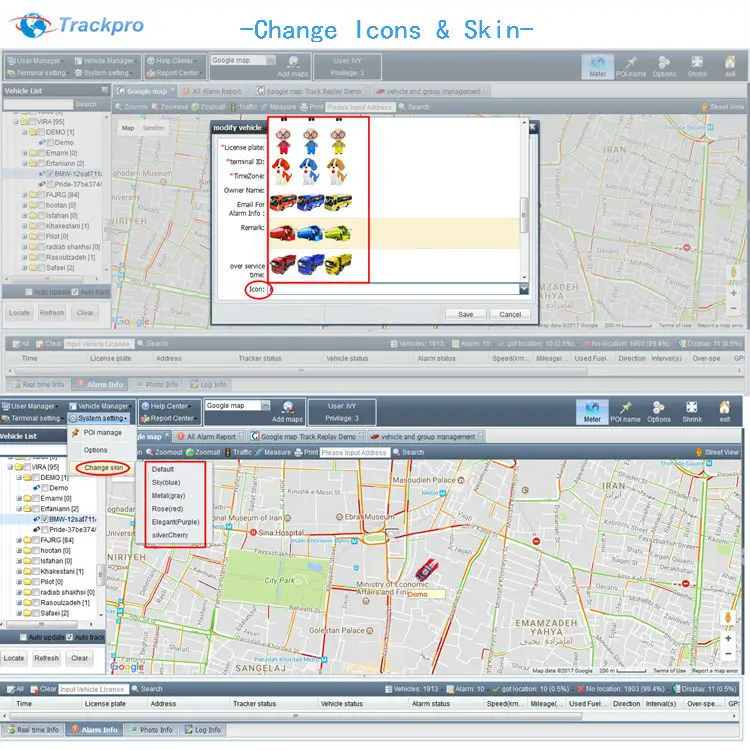The image size is (750, 750).
Task: Click the POI name pushpin in the skin-menu window
Action: click(625, 411)
